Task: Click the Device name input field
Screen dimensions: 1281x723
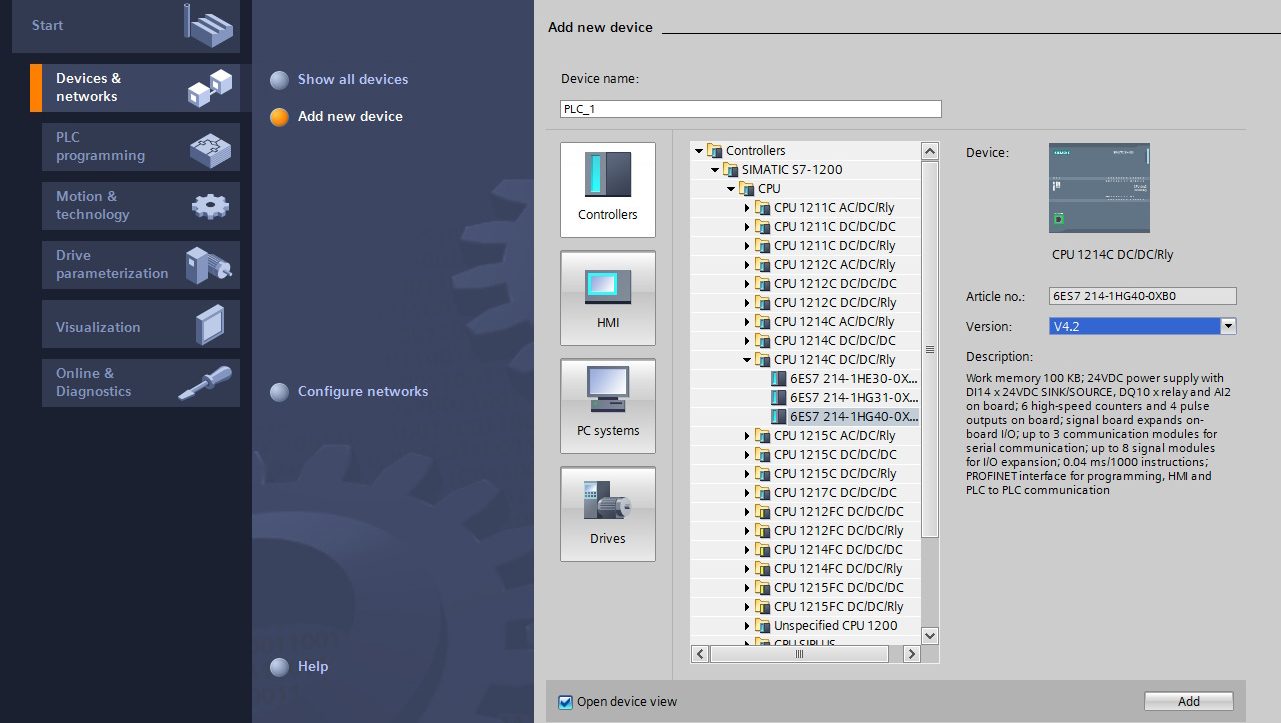Action: (750, 109)
